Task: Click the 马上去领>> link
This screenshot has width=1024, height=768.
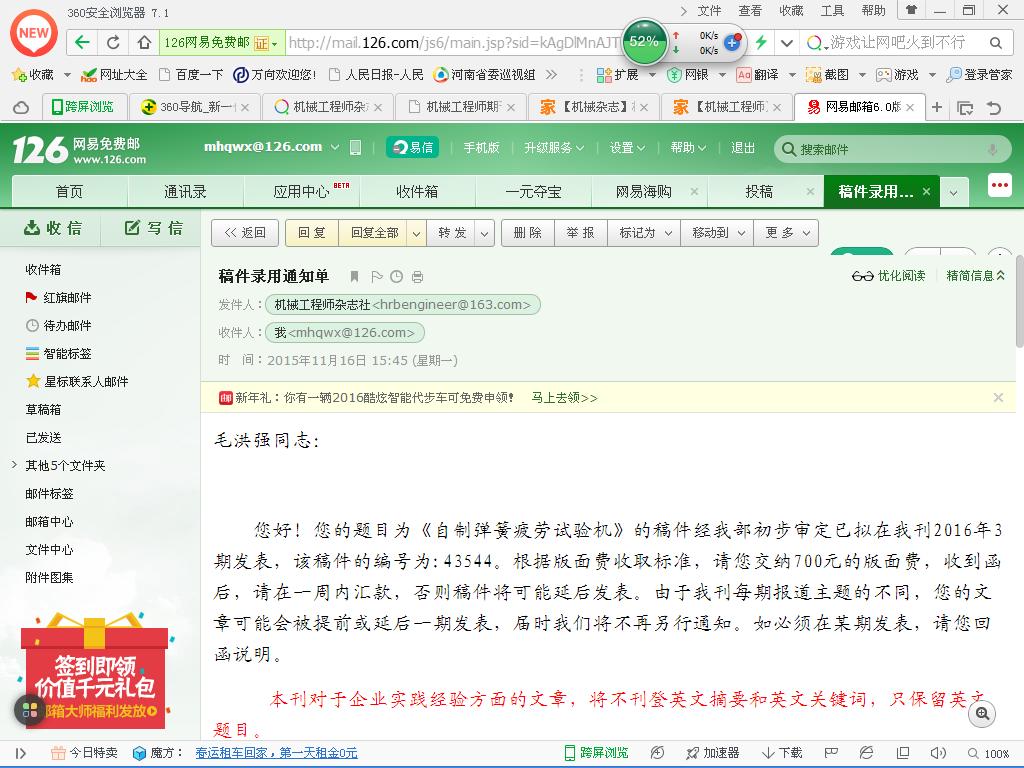Action: coord(564,398)
